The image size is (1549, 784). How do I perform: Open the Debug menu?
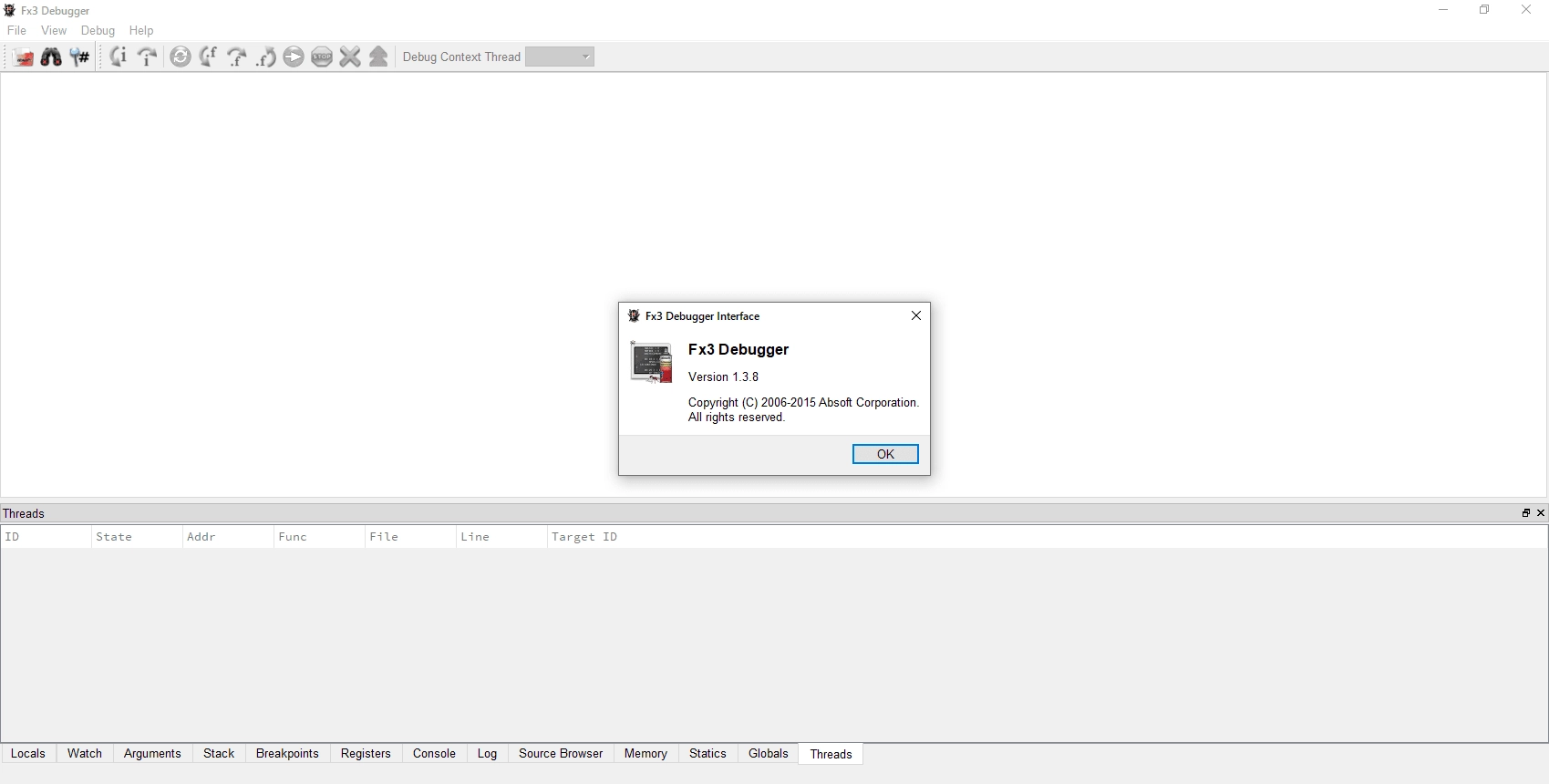pyautogui.click(x=98, y=30)
